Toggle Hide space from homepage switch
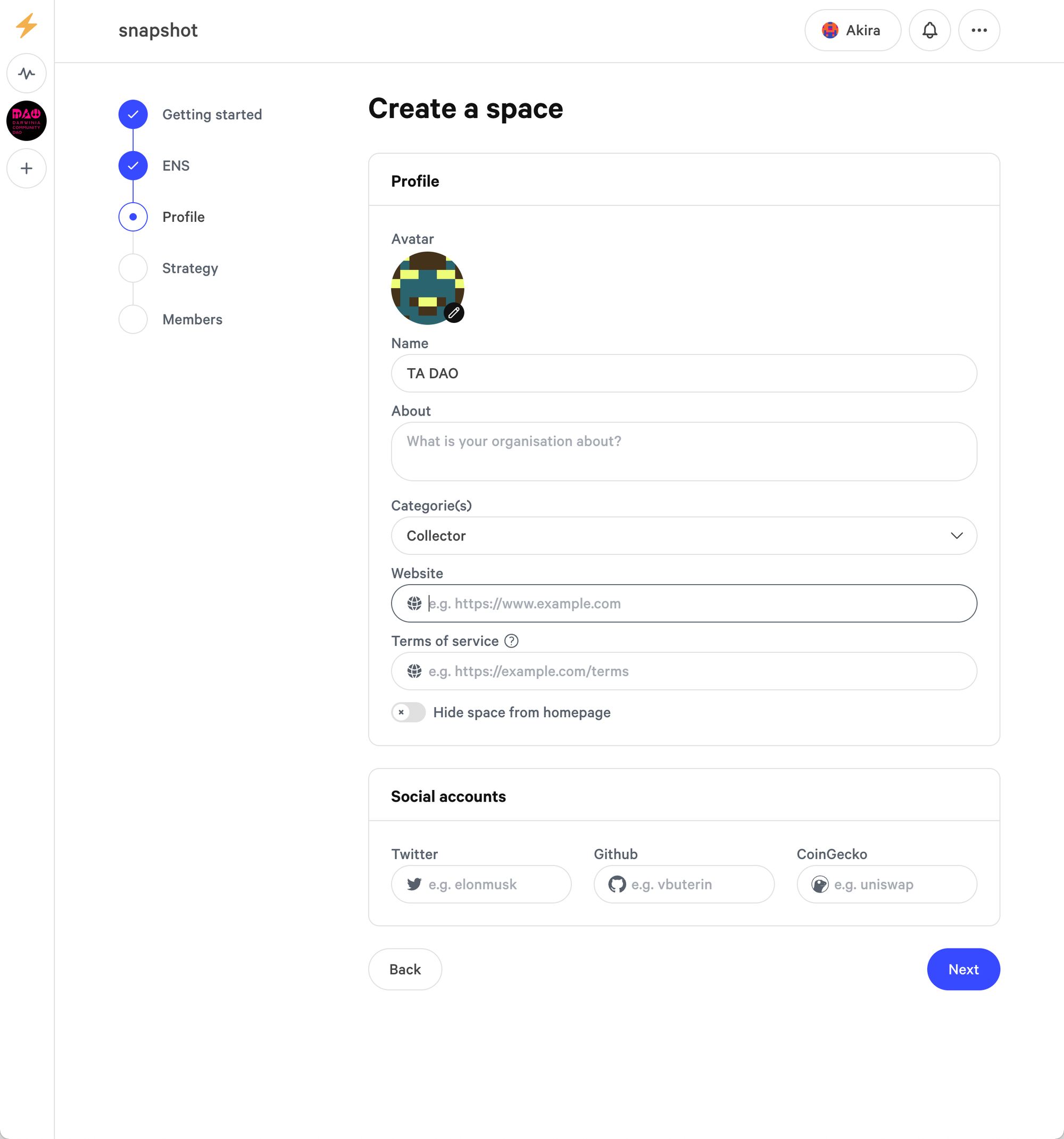Screen dimensions: 1064x1139 [x=409, y=712]
